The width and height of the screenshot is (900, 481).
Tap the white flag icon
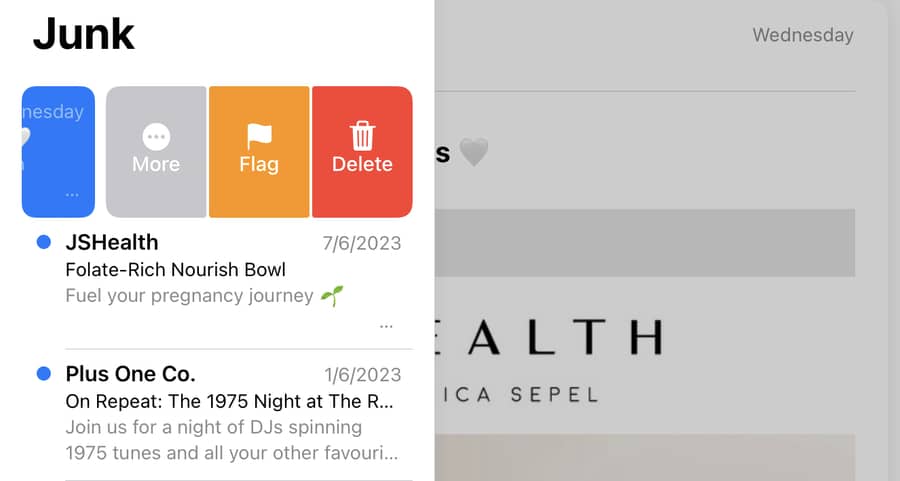[259, 137]
